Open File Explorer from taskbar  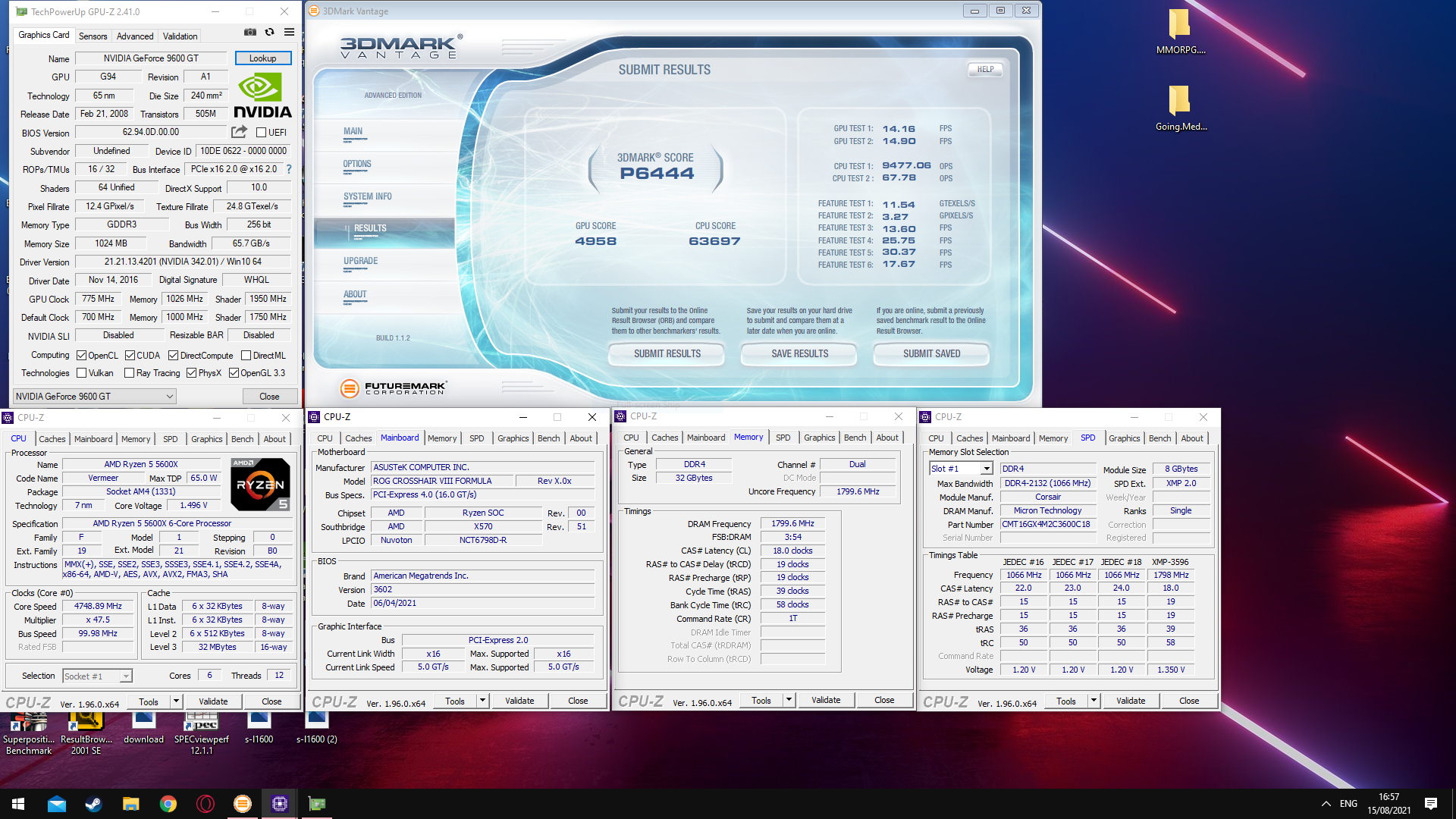pyautogui.click(x=130, y=804)
